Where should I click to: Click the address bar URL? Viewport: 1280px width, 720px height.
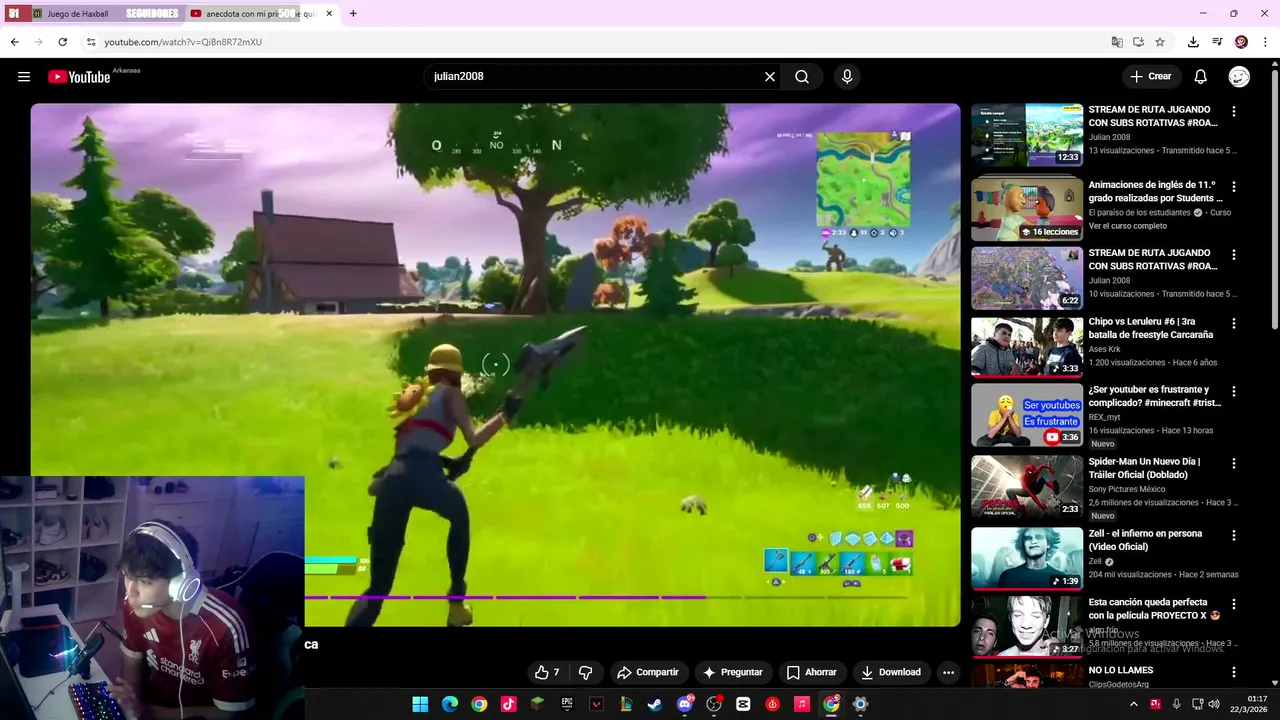[183, 42]
